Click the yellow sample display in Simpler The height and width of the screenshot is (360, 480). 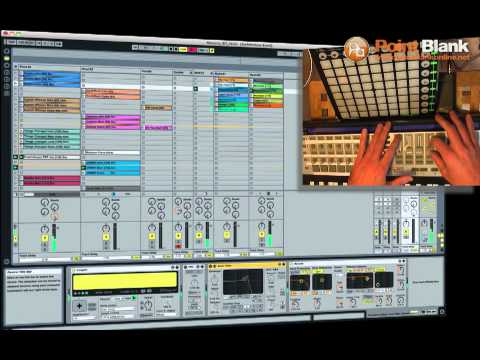pyautogui.click(x=125, y=281)
